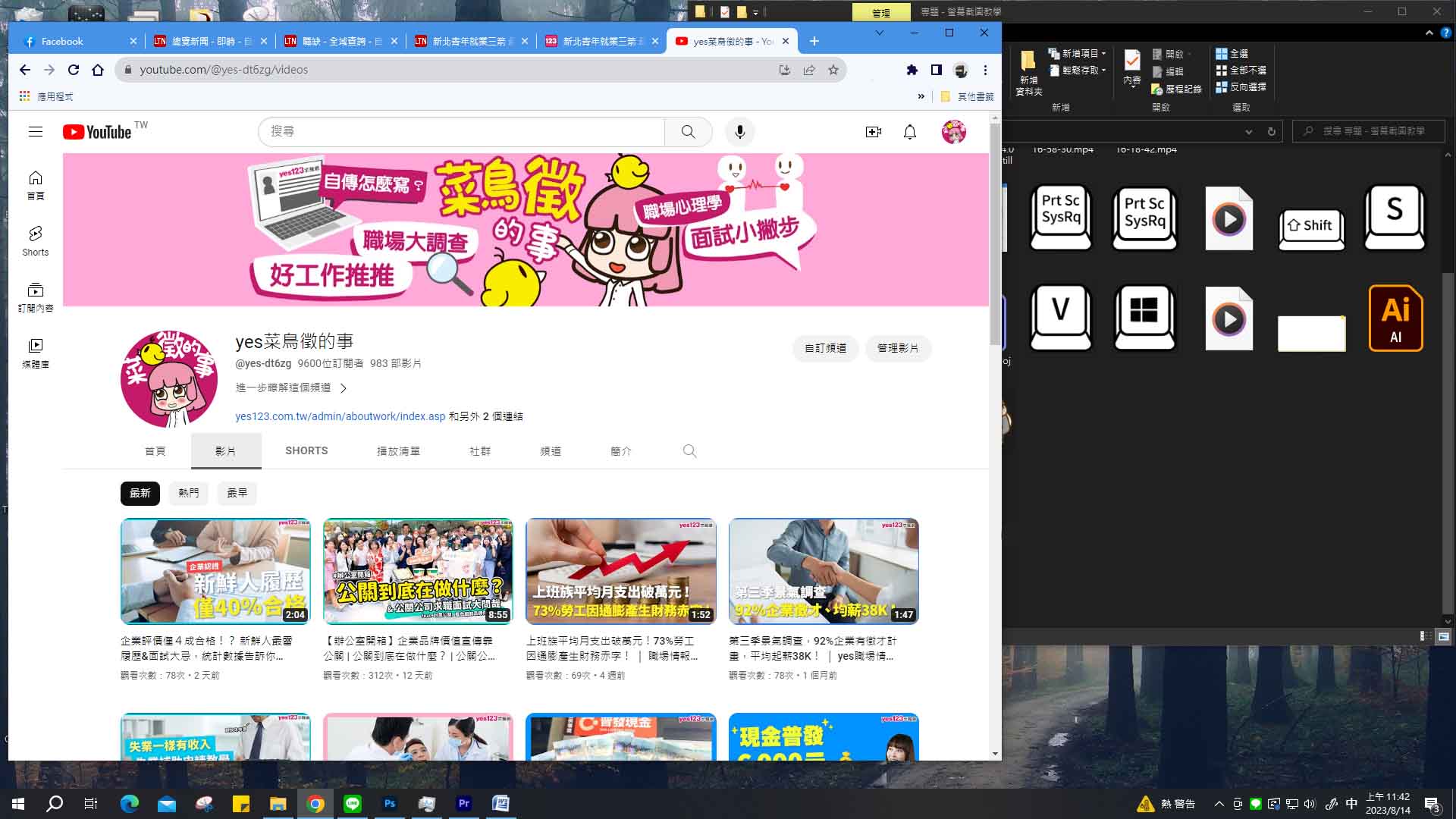Open the YouTube hamburger guide menu
1456x819 pixels.
[36, 132]
